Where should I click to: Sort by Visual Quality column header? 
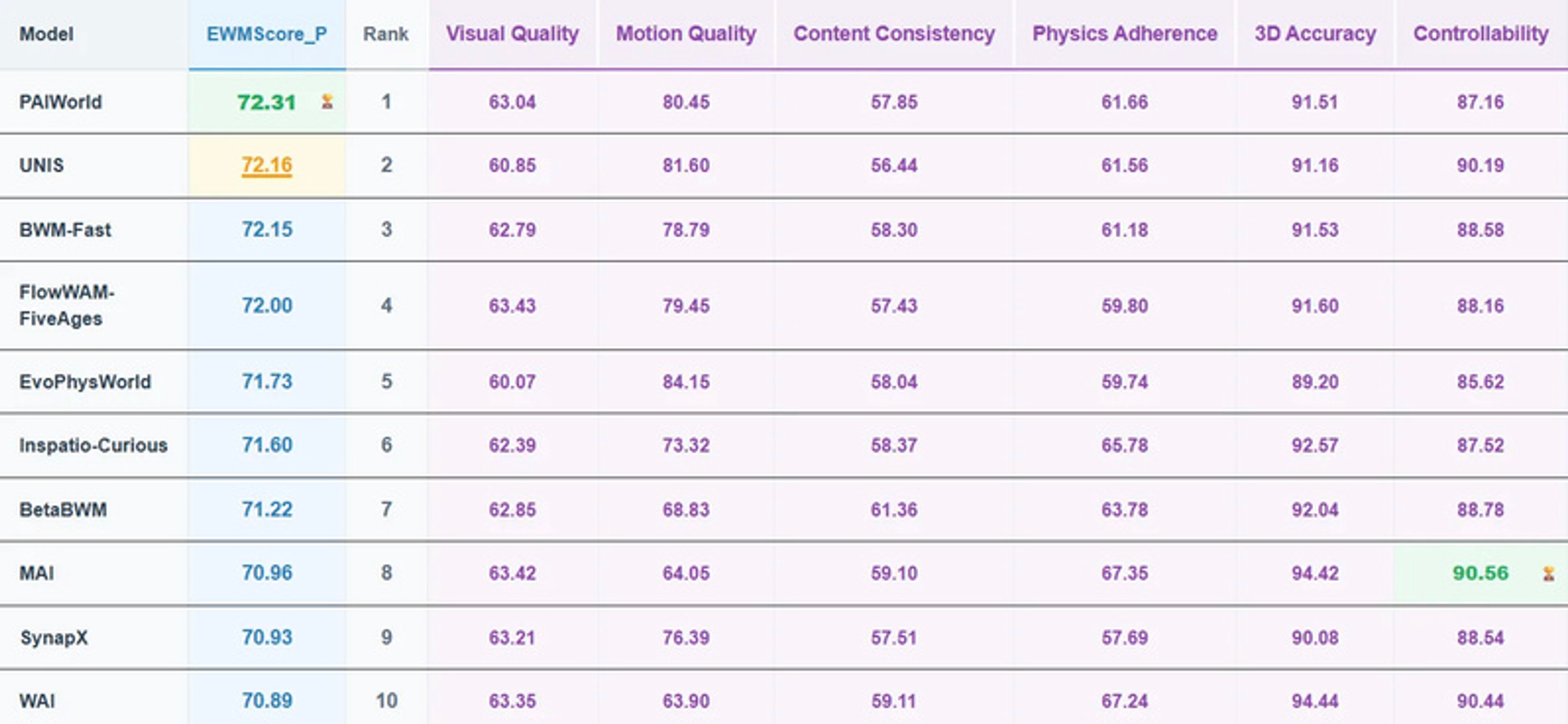(x=512, y=34)
